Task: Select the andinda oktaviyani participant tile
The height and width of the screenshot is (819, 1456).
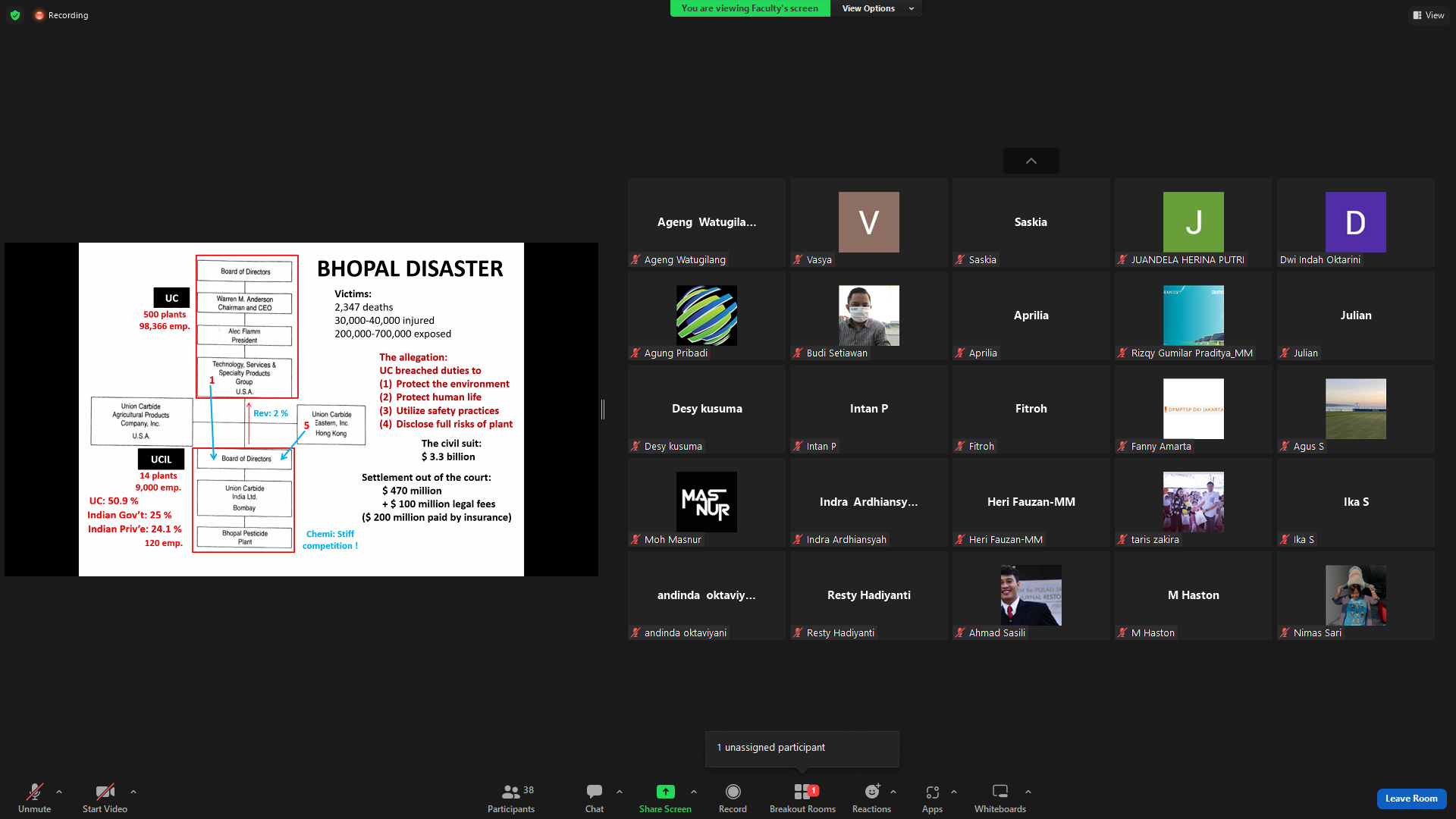Action: [x=707, y=595]
